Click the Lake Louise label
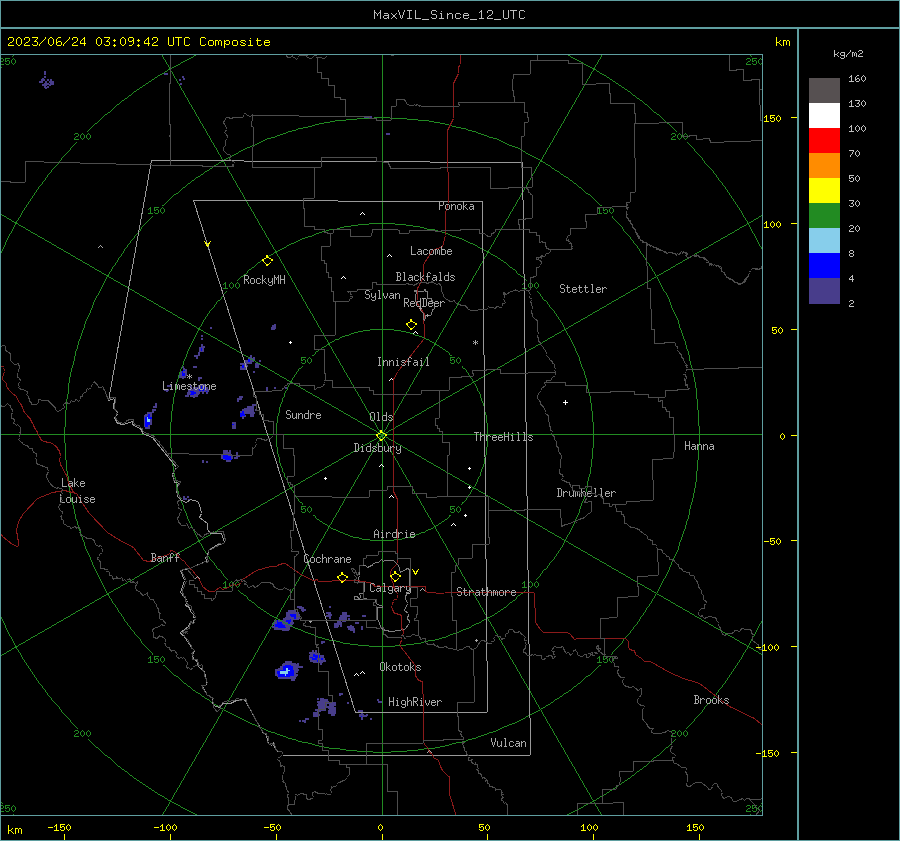 coord(77,491)
